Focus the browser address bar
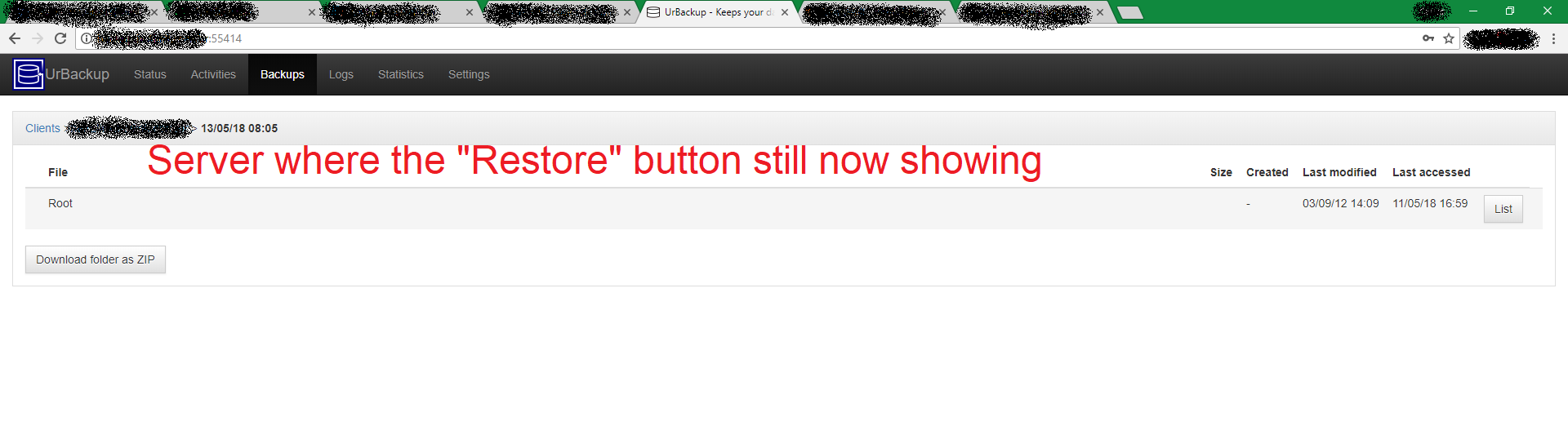 pos(751,38)
